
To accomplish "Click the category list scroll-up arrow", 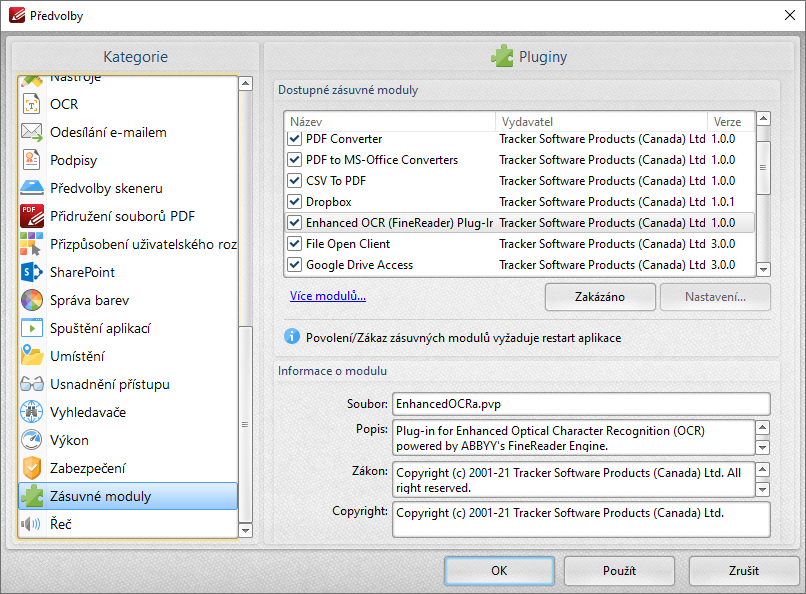I will pos(246,83).
